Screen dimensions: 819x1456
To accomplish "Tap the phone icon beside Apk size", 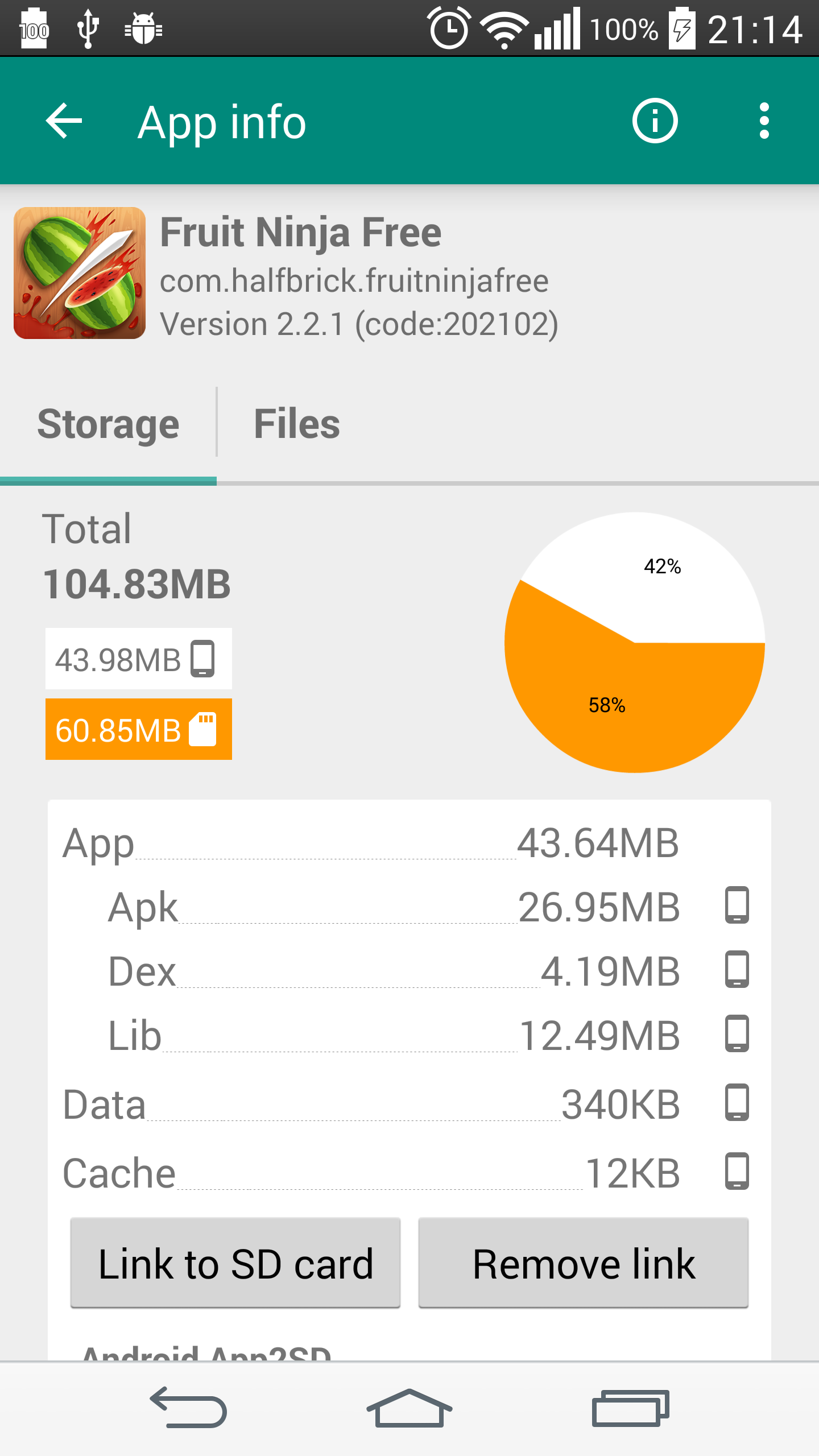I will click(737, 905).
